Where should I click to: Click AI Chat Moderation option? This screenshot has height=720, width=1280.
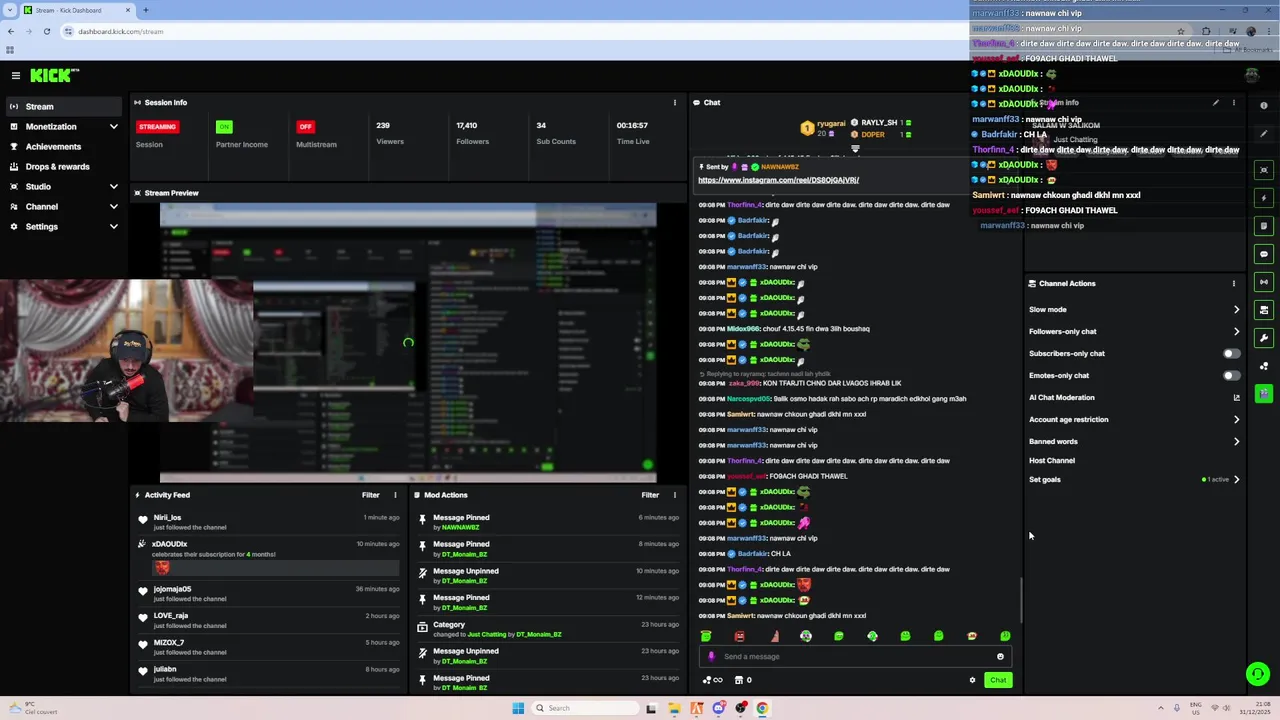click(x=1062, y=398)
